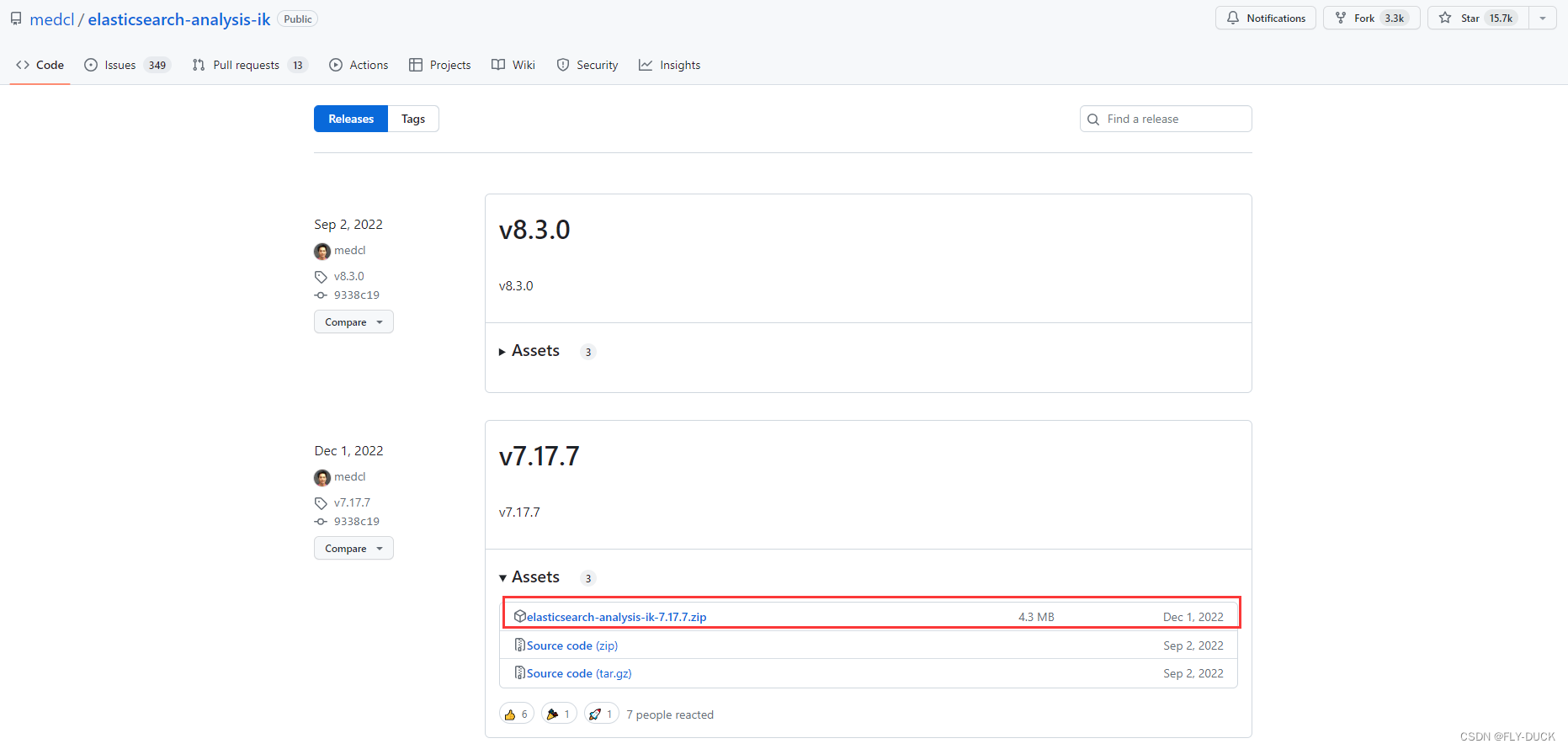Switch to Tags view

pos(413,119)
